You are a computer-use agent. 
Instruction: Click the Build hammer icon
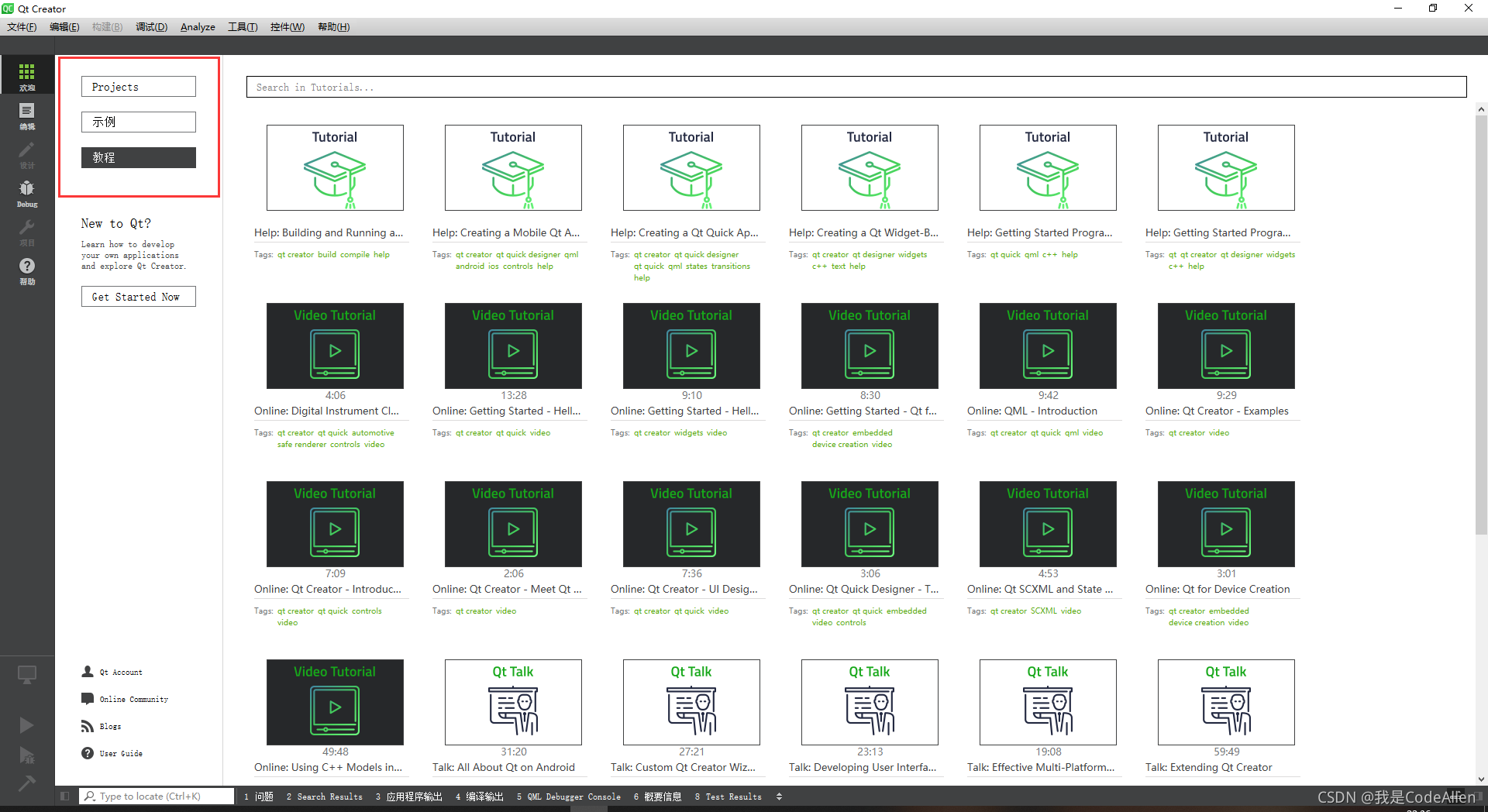point(27,783)
